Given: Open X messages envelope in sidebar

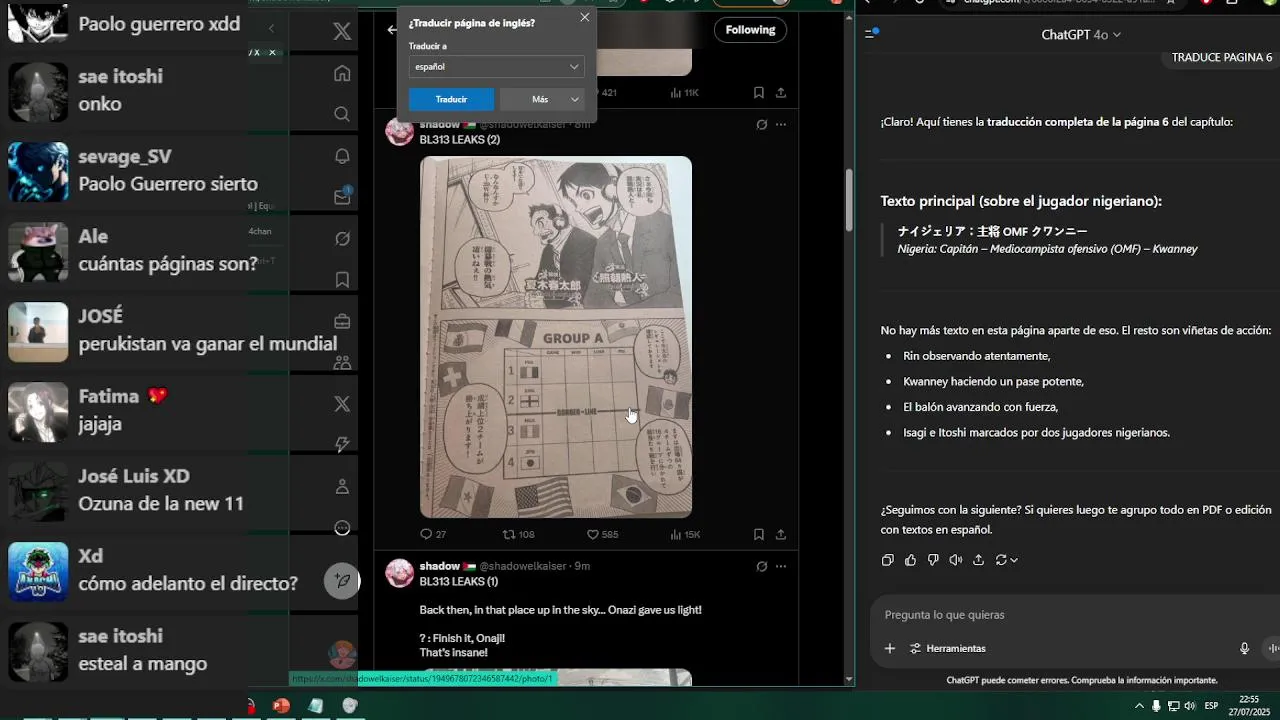Looking at the screenshot, I should (342, 197).
